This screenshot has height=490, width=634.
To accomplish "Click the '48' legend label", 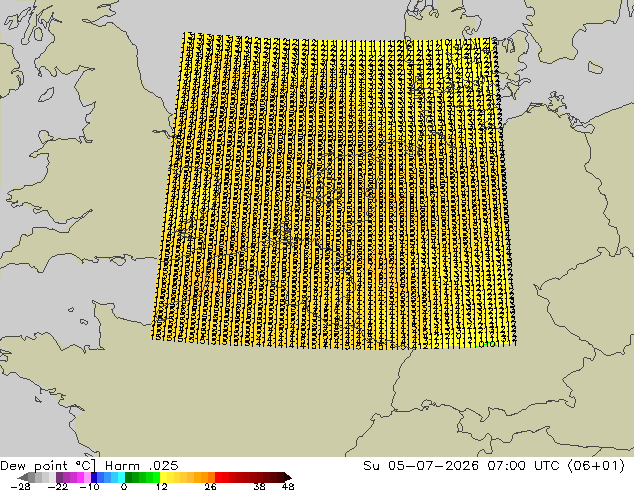I will [288, 486].
